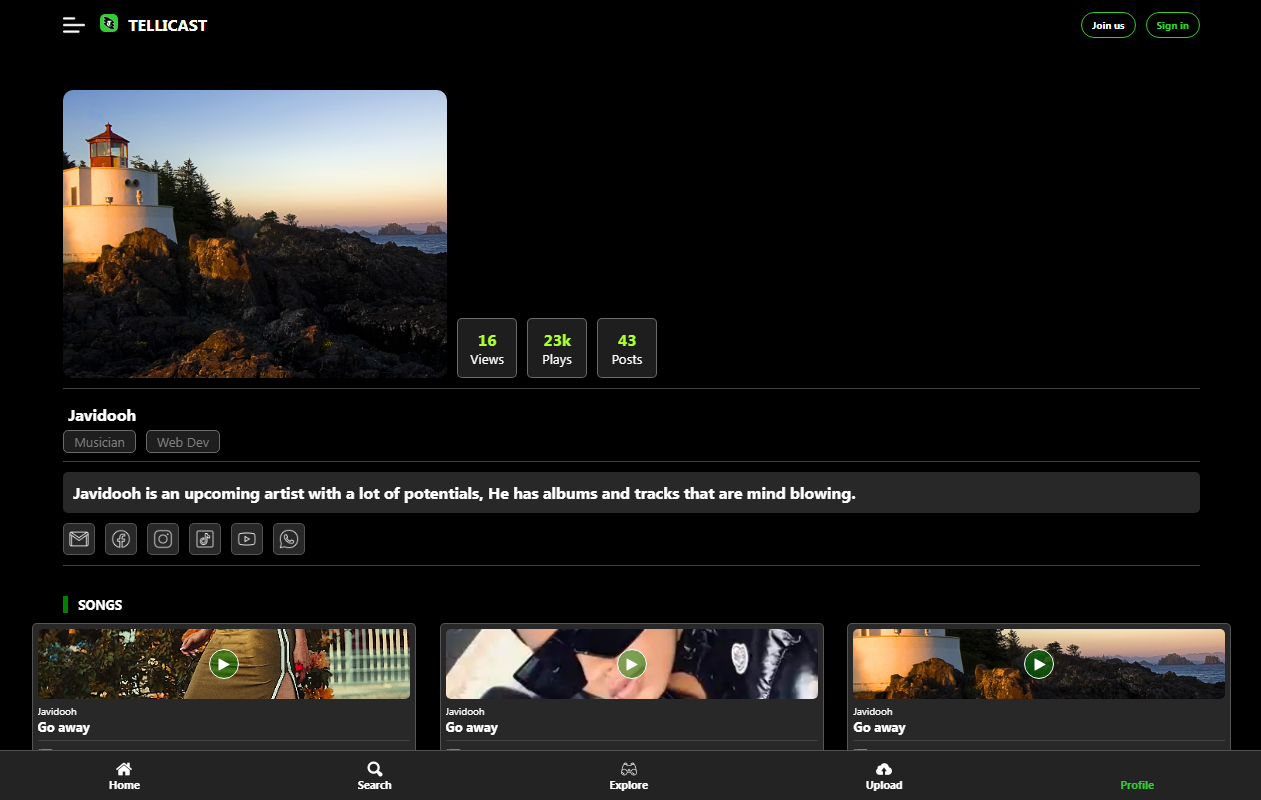
Task: Click the 23k Plays stat box
Action: tap(557, 348)
